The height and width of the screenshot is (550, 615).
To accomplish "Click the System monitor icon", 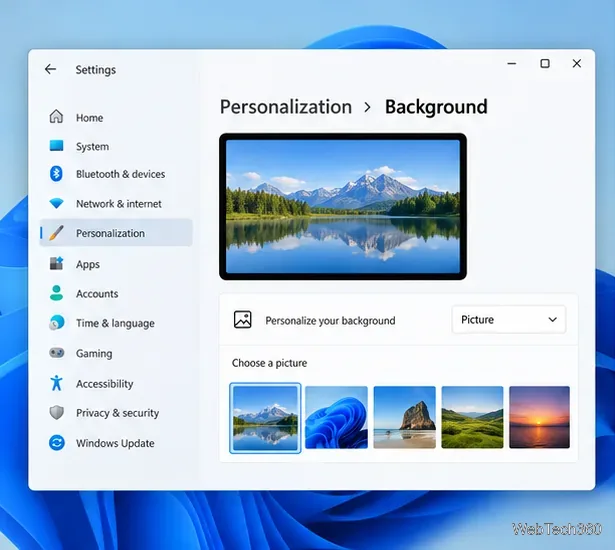I will [x=56, y=146].
